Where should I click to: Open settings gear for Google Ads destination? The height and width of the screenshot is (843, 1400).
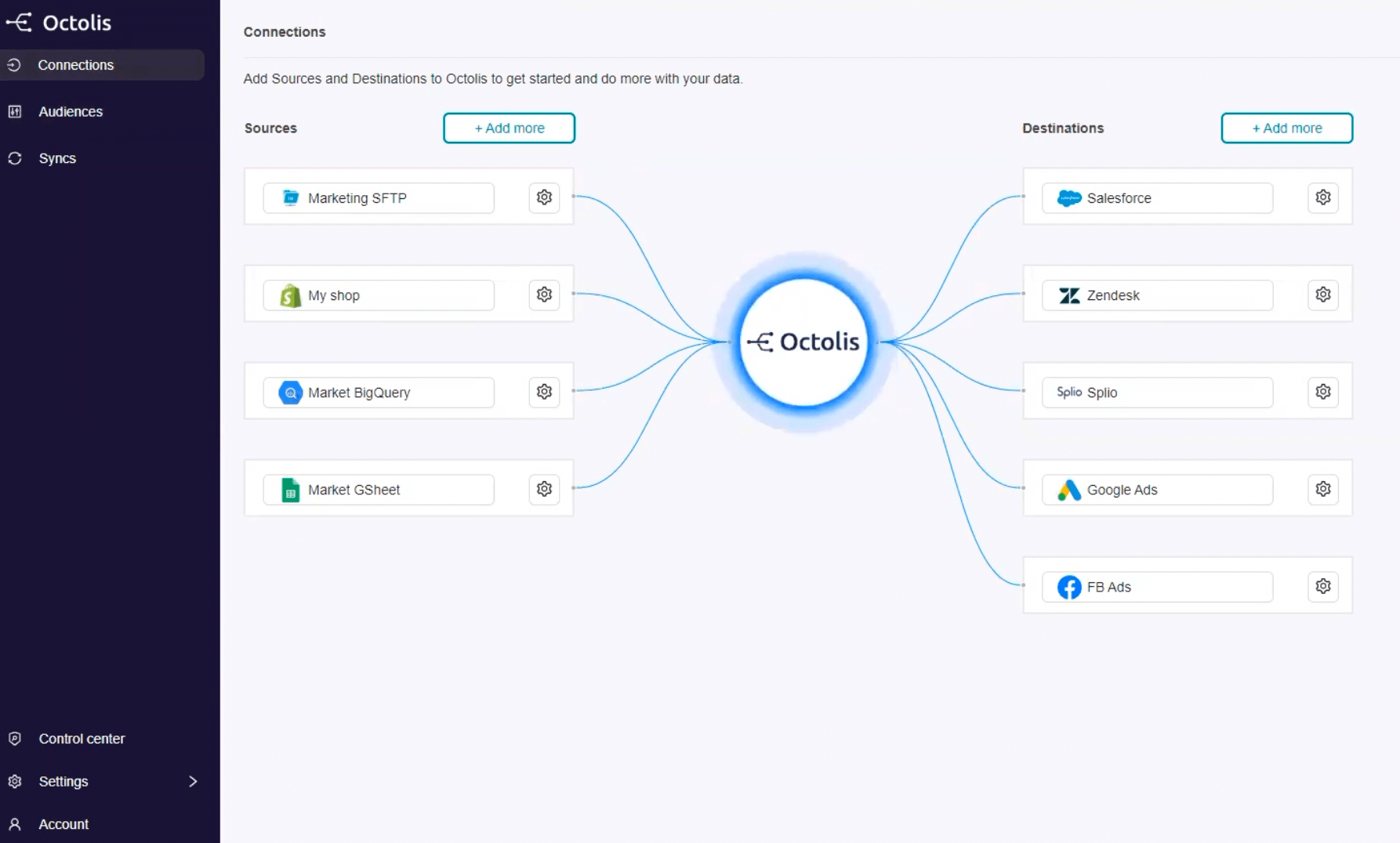tap(1323, 489)
